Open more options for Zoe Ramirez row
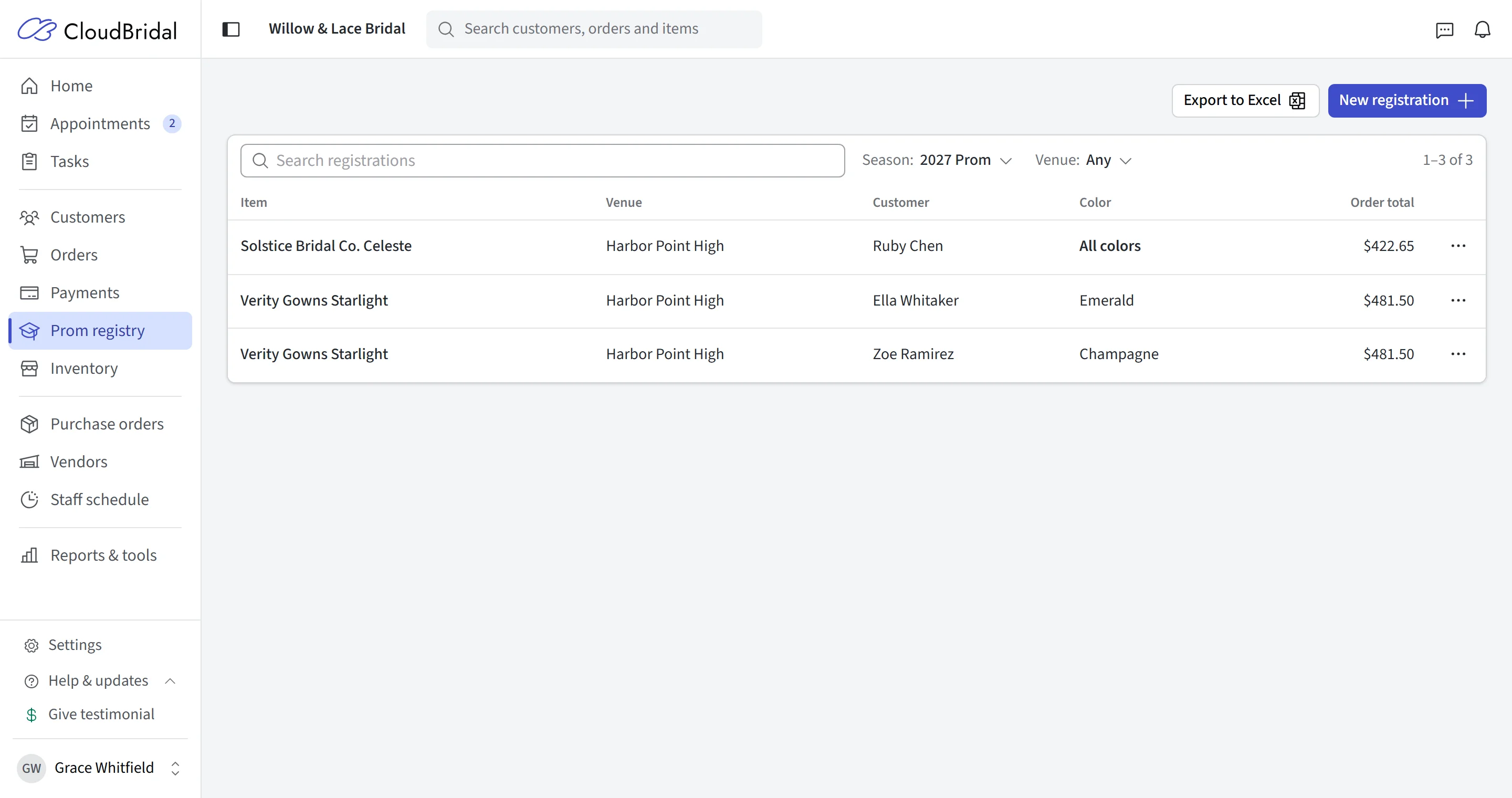The width and height of the screenshot is (1512, 798). [1458, 354]
